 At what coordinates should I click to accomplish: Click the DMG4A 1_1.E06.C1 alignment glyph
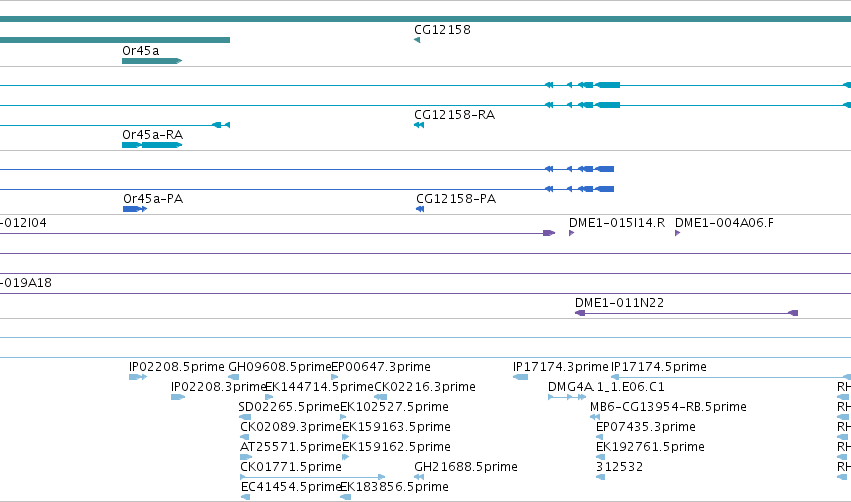pos(567,397)
